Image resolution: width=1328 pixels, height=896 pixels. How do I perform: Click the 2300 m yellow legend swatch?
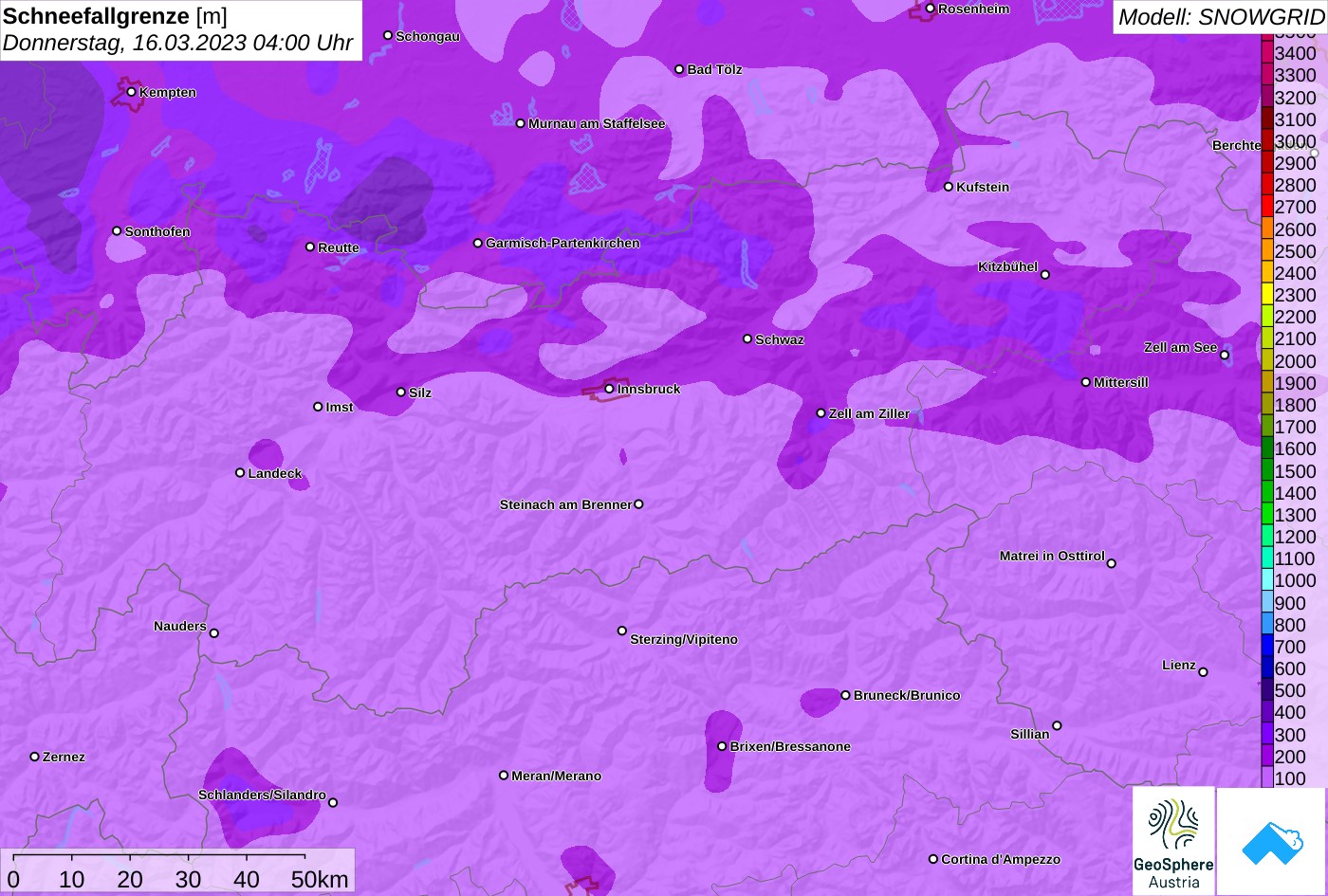coord(1266,294)
